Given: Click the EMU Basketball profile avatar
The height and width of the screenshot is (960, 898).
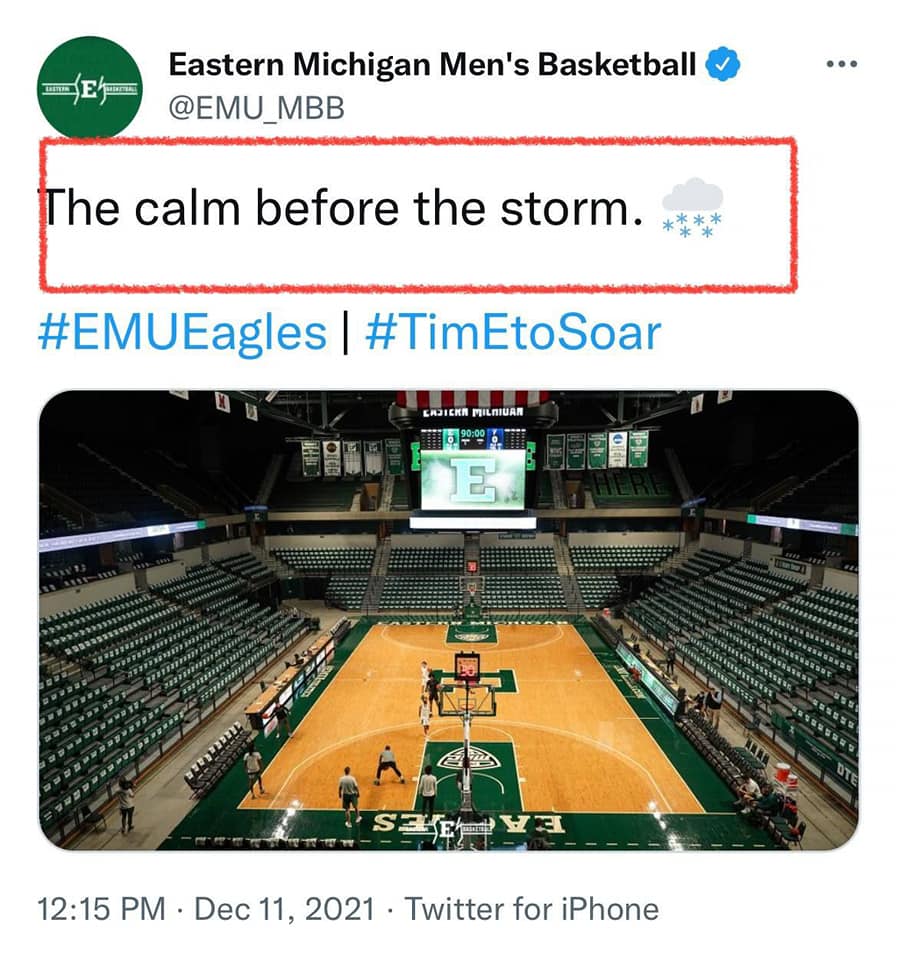Looking at the screenshot, I should coord(89,87).
